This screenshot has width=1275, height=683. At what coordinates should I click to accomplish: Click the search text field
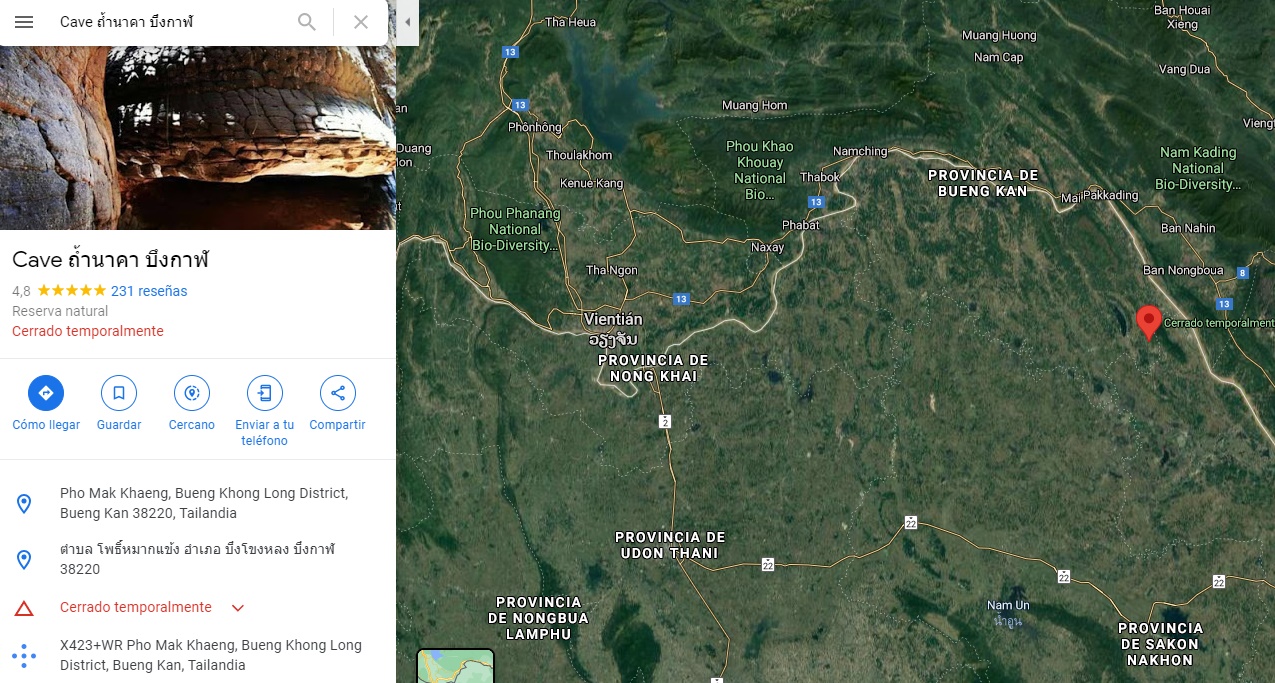coord(172,22)
